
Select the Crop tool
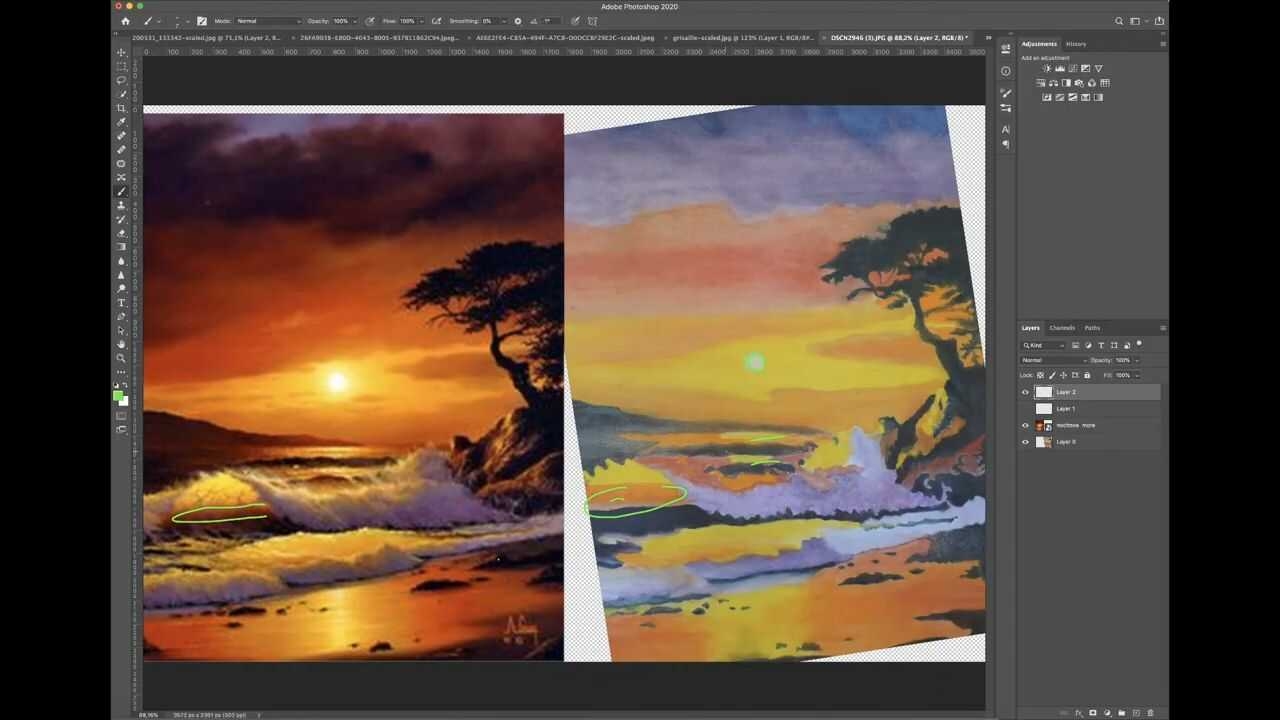[122, 108]
